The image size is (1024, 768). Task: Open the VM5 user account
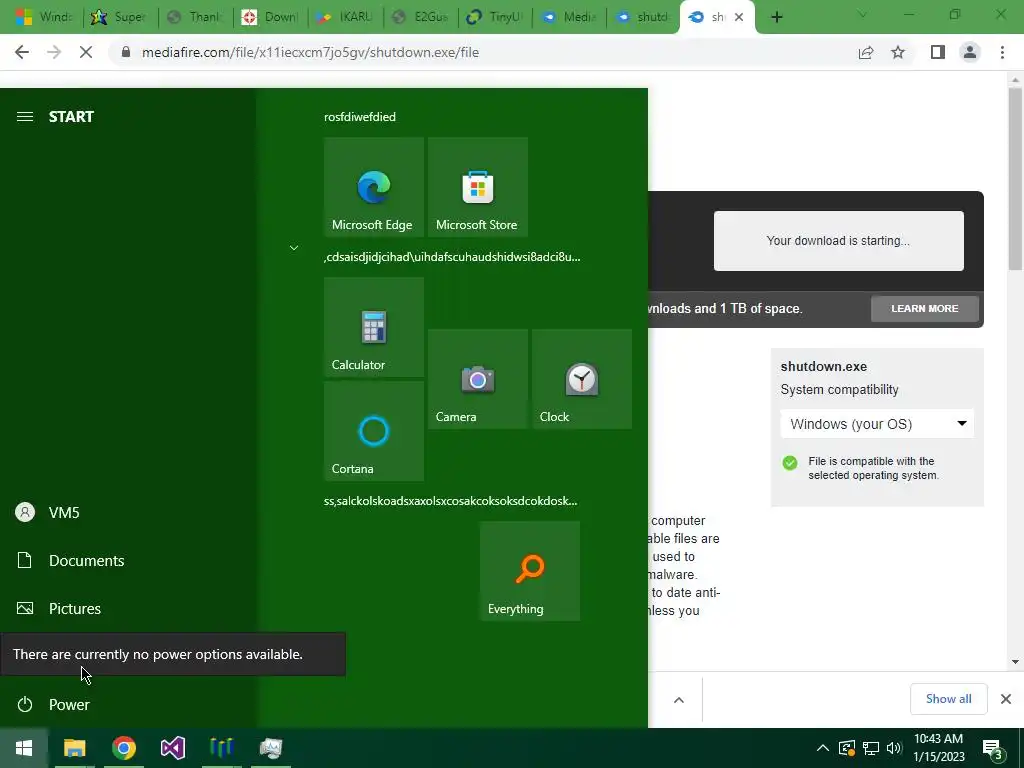[128, 513]
